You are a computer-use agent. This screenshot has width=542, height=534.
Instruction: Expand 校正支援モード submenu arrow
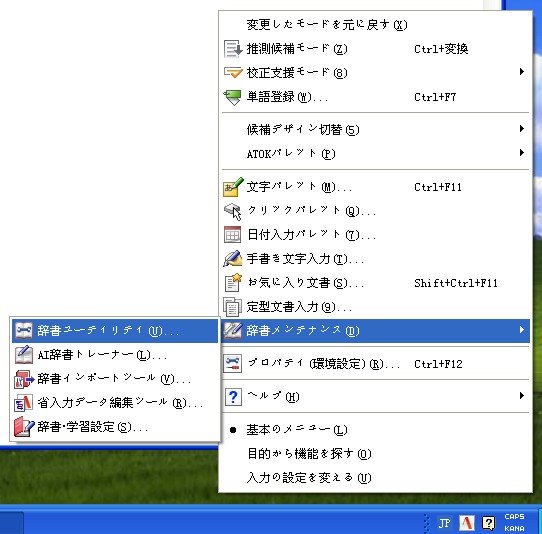[x=522, y=72]
